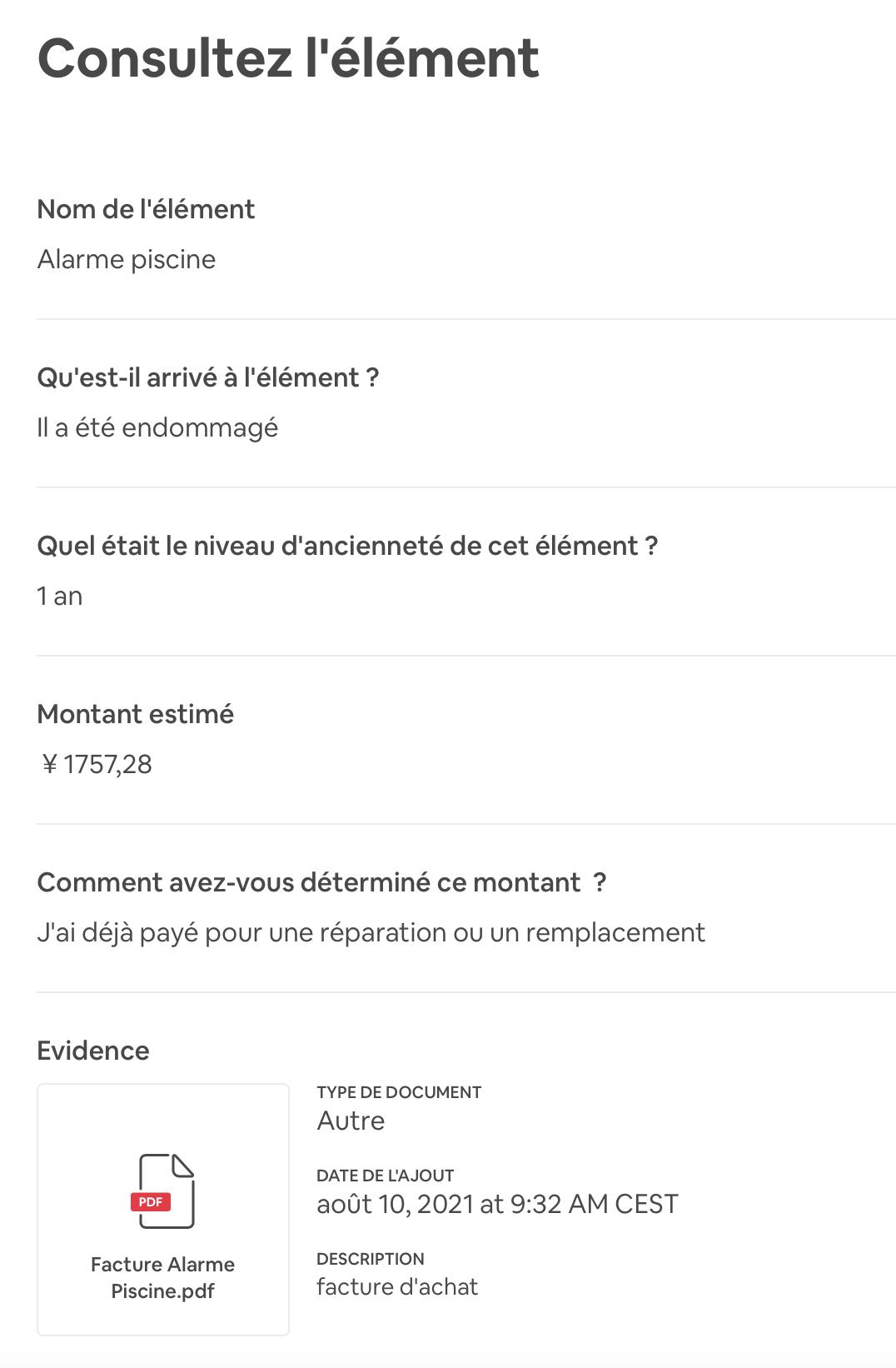Click the "Alarme piscine" item name

coord(127,260)
